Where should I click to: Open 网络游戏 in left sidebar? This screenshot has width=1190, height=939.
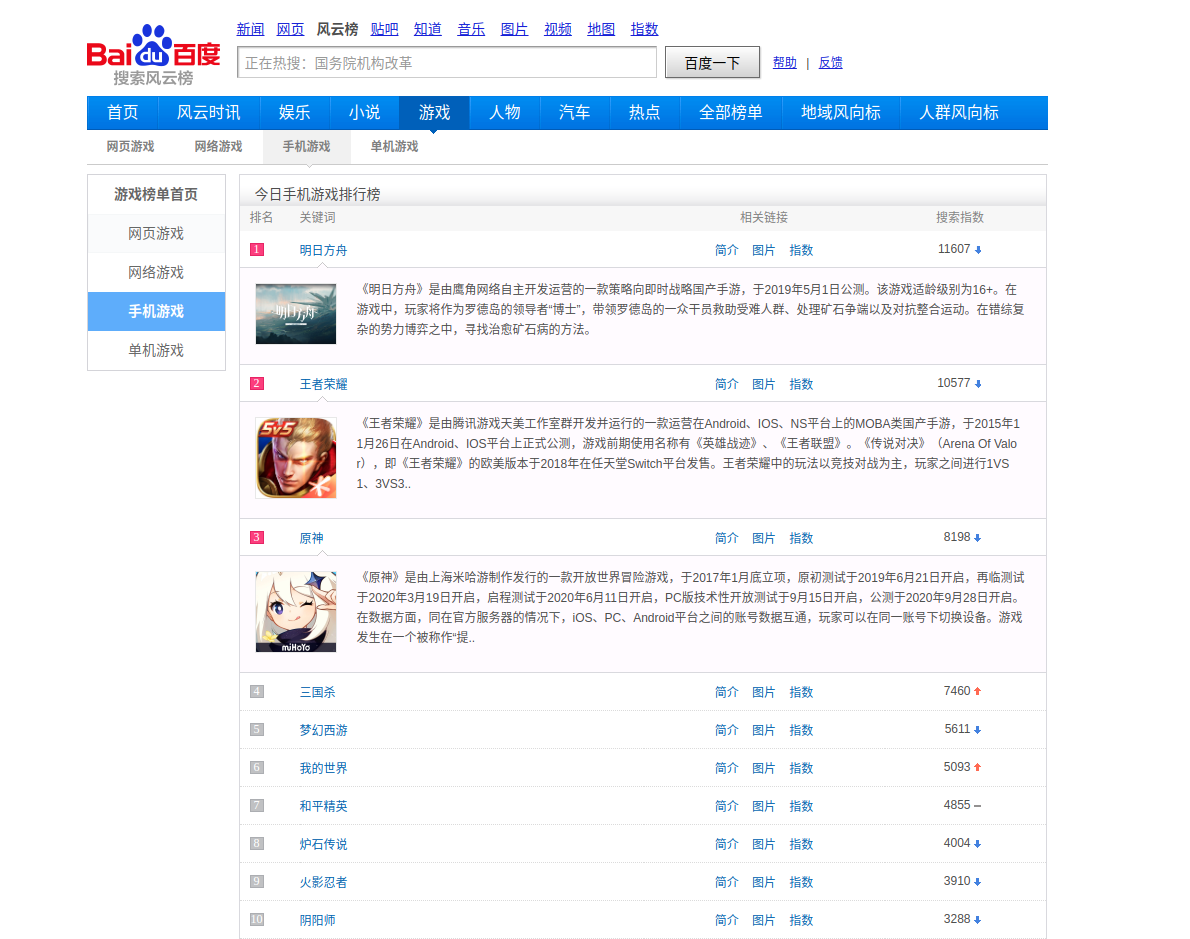coord(156,272)
